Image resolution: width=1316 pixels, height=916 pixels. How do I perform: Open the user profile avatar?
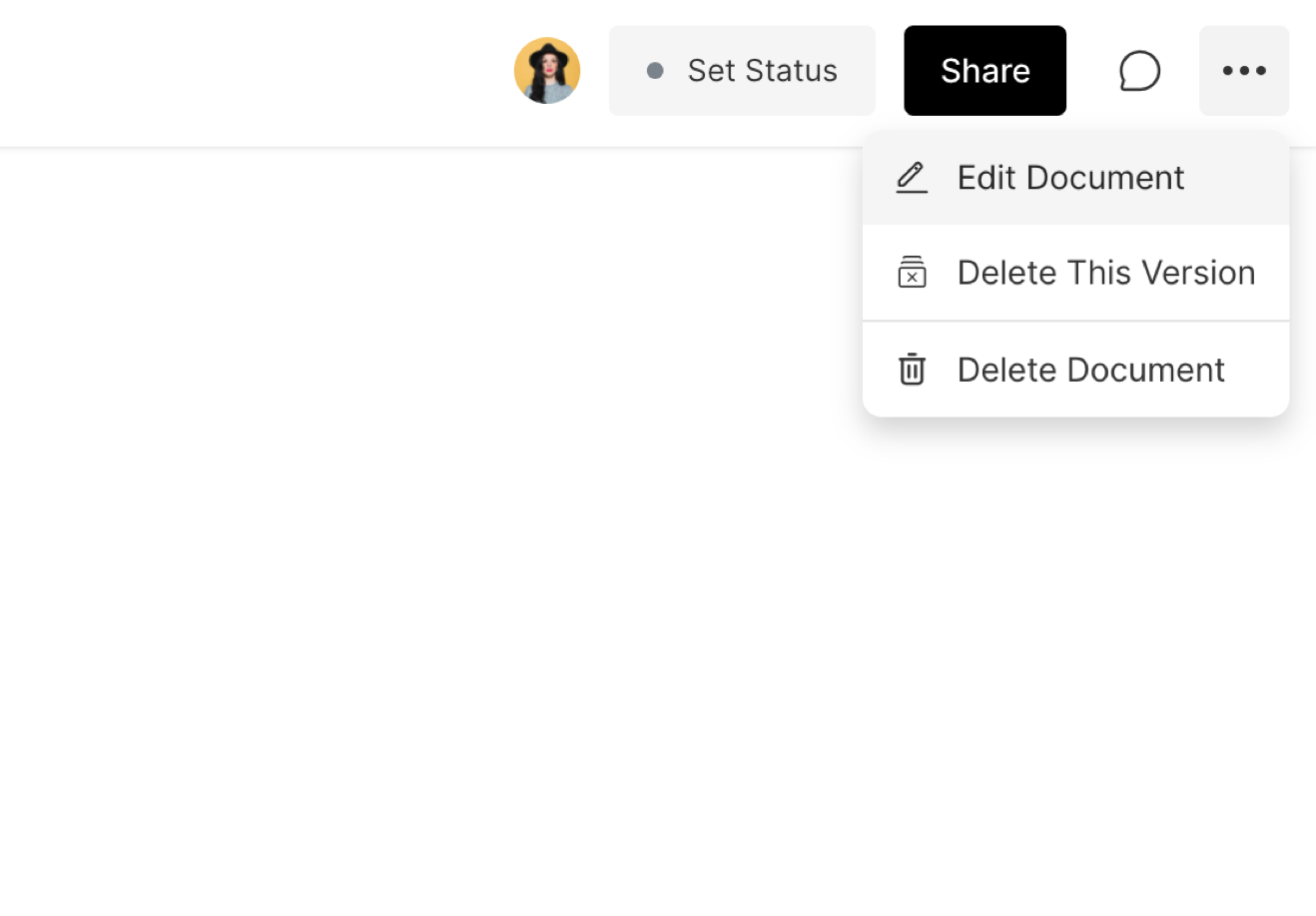tap(547, 71)
